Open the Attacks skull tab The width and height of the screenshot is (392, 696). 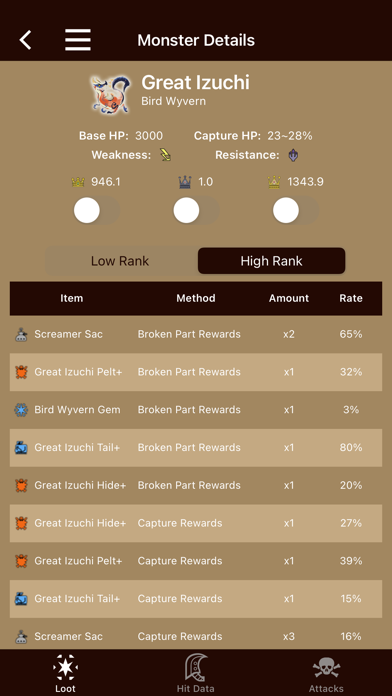[326, 673]
